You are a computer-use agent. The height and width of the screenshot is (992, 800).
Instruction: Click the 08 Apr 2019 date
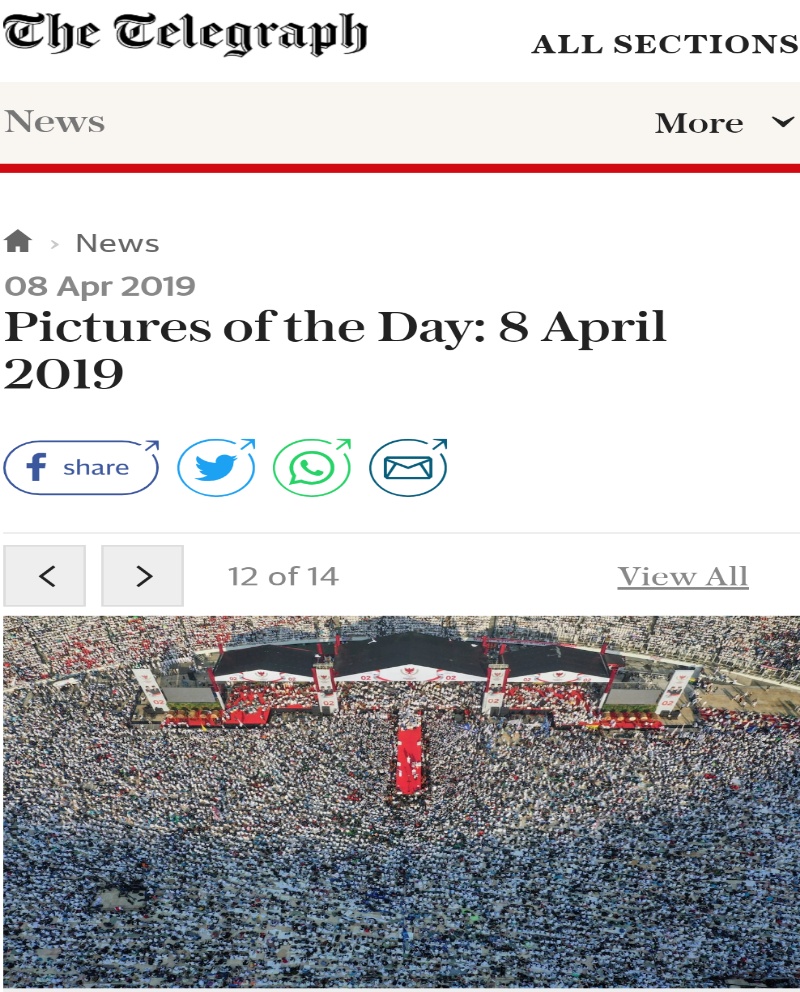(x=100, y=286)
